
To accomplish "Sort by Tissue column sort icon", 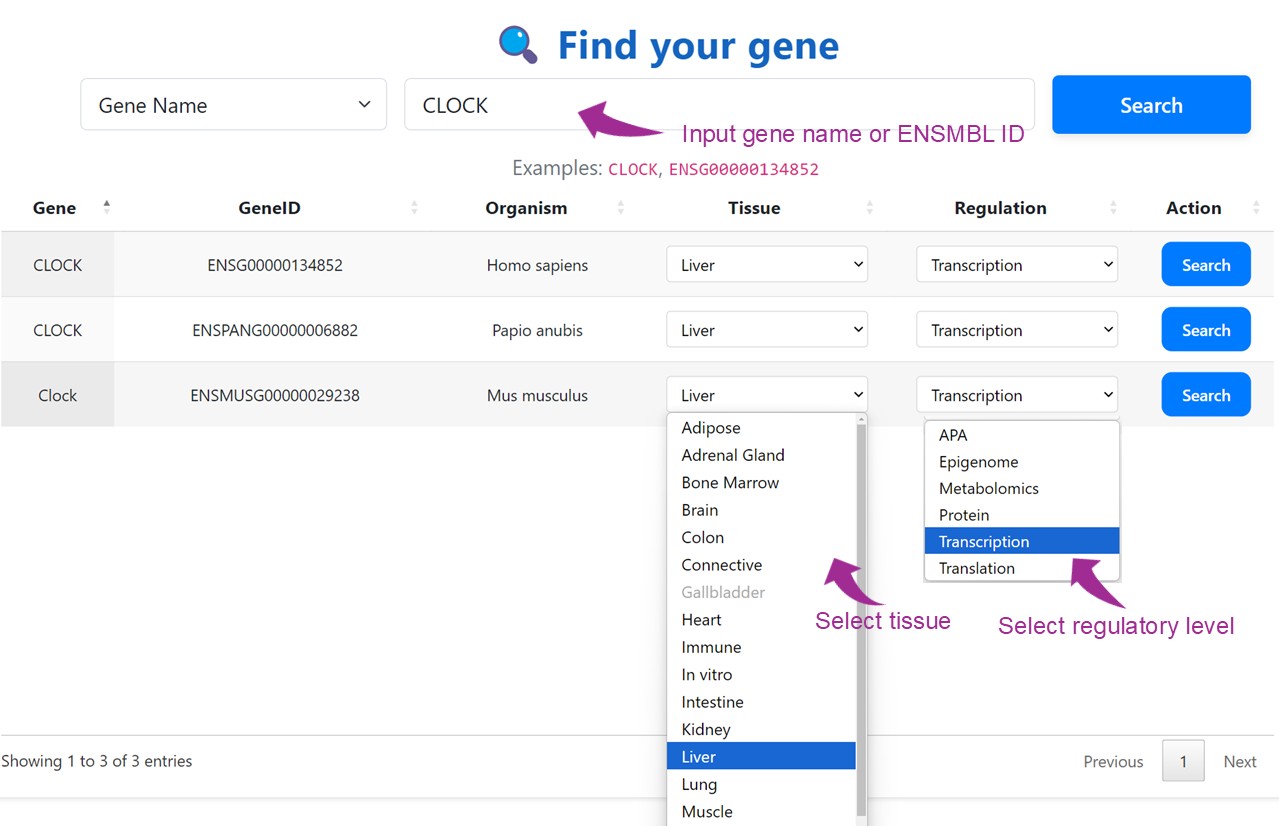I will [x=869, y=208].
